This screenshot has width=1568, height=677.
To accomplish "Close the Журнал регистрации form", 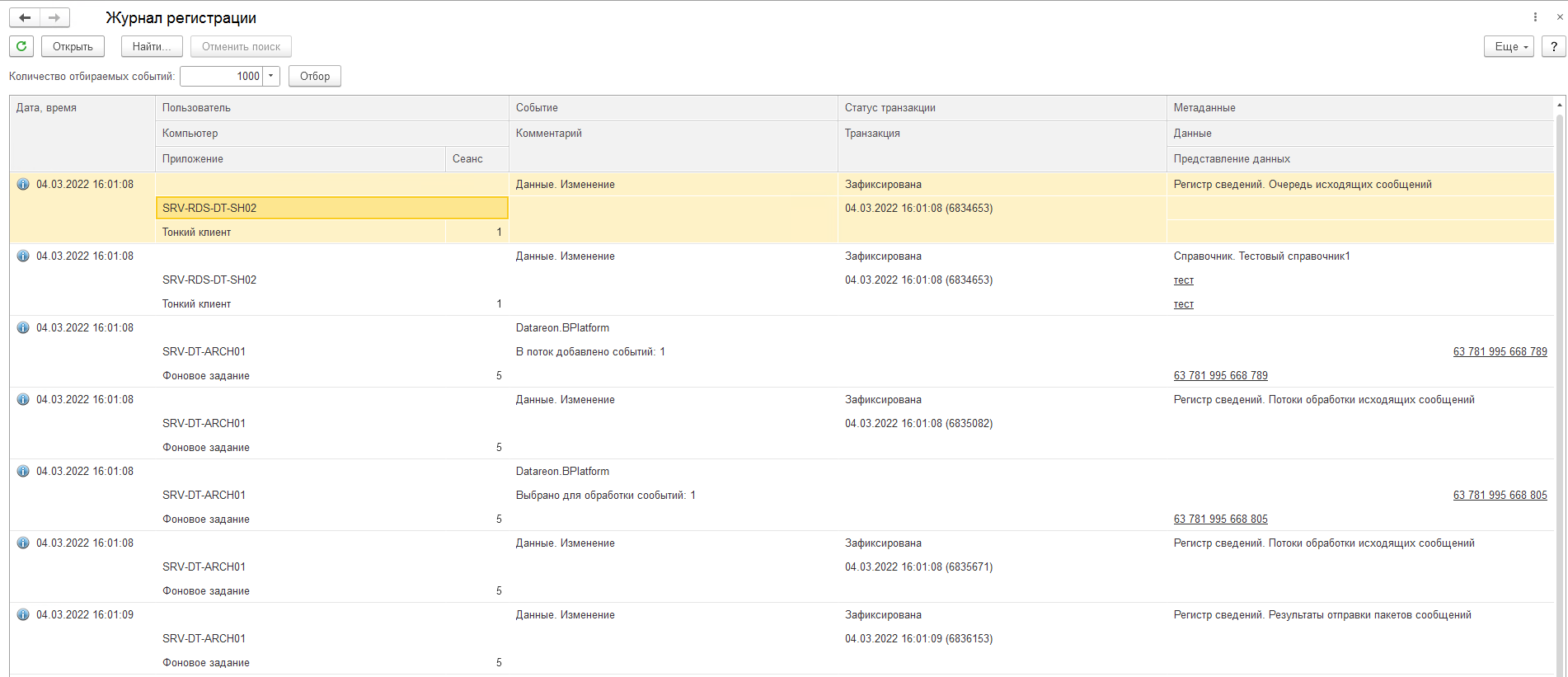I will [x=1559, y=17].
